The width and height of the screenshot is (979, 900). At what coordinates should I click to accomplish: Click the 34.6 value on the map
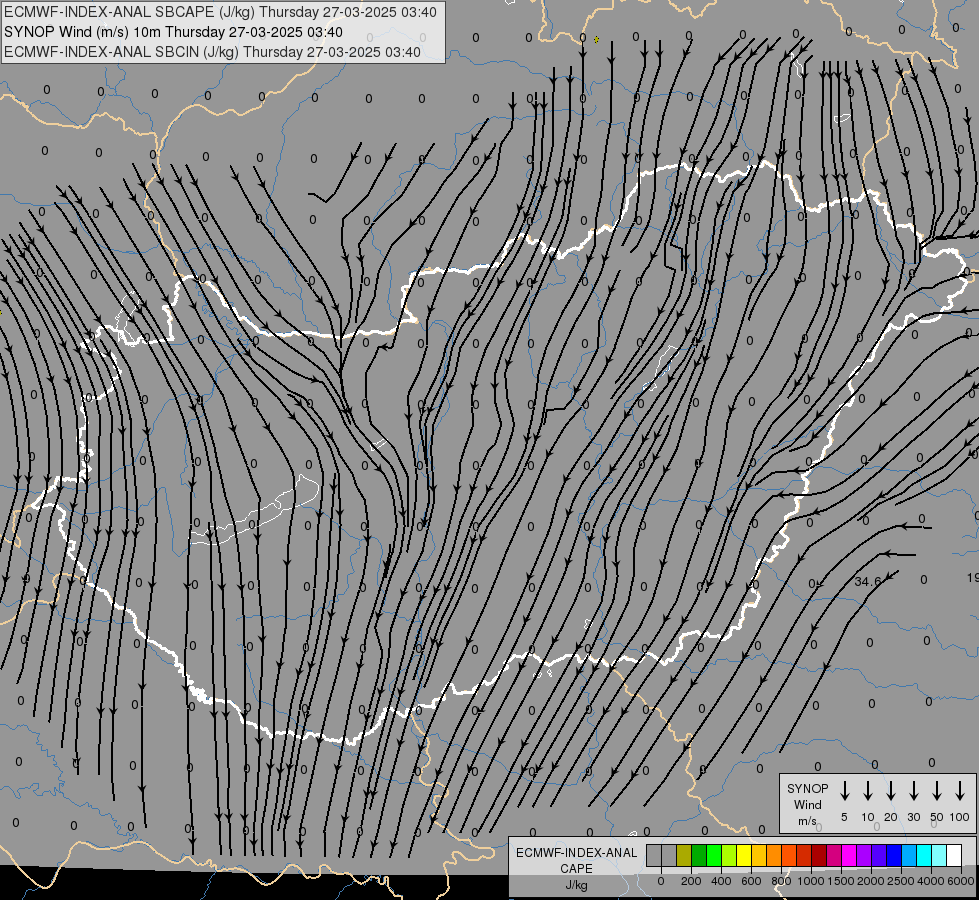pos(867,581)
